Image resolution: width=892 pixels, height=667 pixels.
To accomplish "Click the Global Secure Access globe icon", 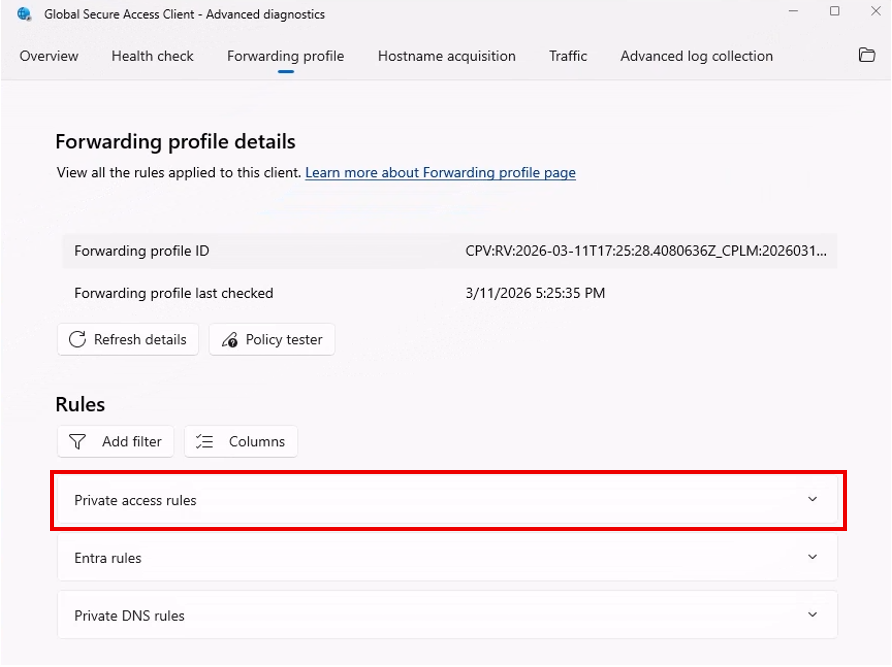I will (24, 14).
